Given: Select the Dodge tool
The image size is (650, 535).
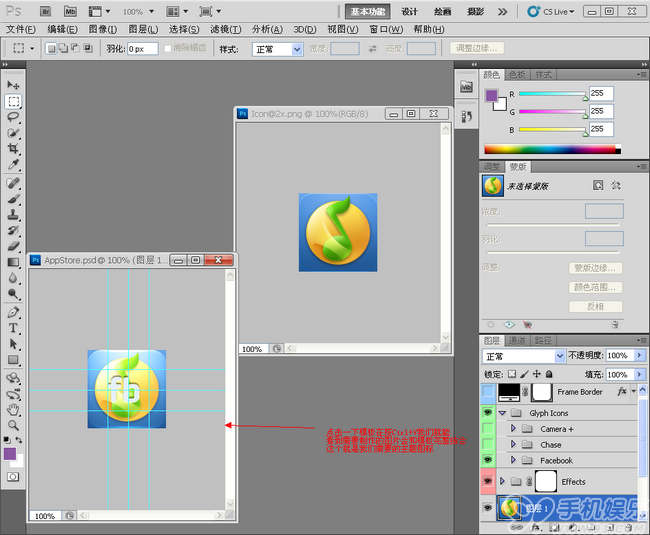Looking at the screenshot, I should (x=13, y=294).
